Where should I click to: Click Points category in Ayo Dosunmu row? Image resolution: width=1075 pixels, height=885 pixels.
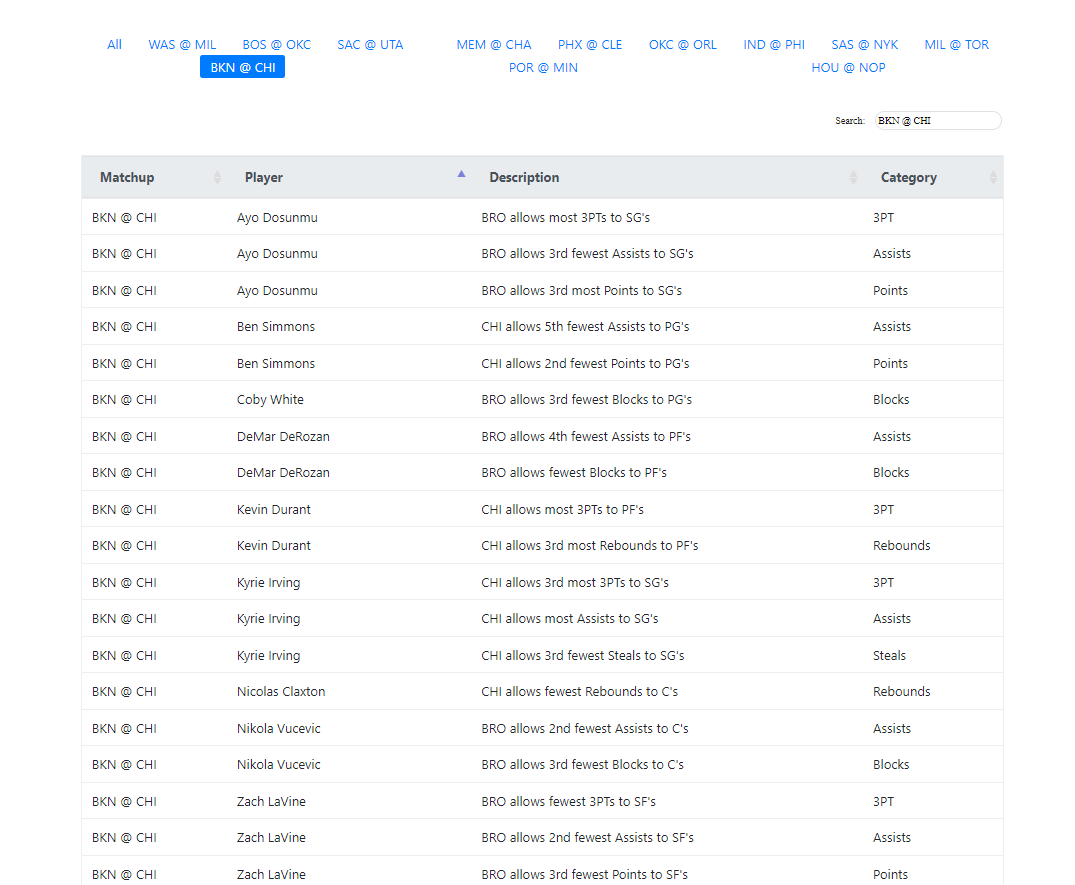click(x=890, y=291)
